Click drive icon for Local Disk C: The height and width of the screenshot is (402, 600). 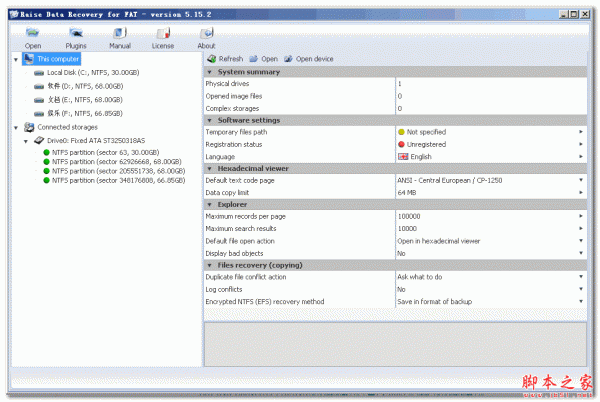coord(39,73)
